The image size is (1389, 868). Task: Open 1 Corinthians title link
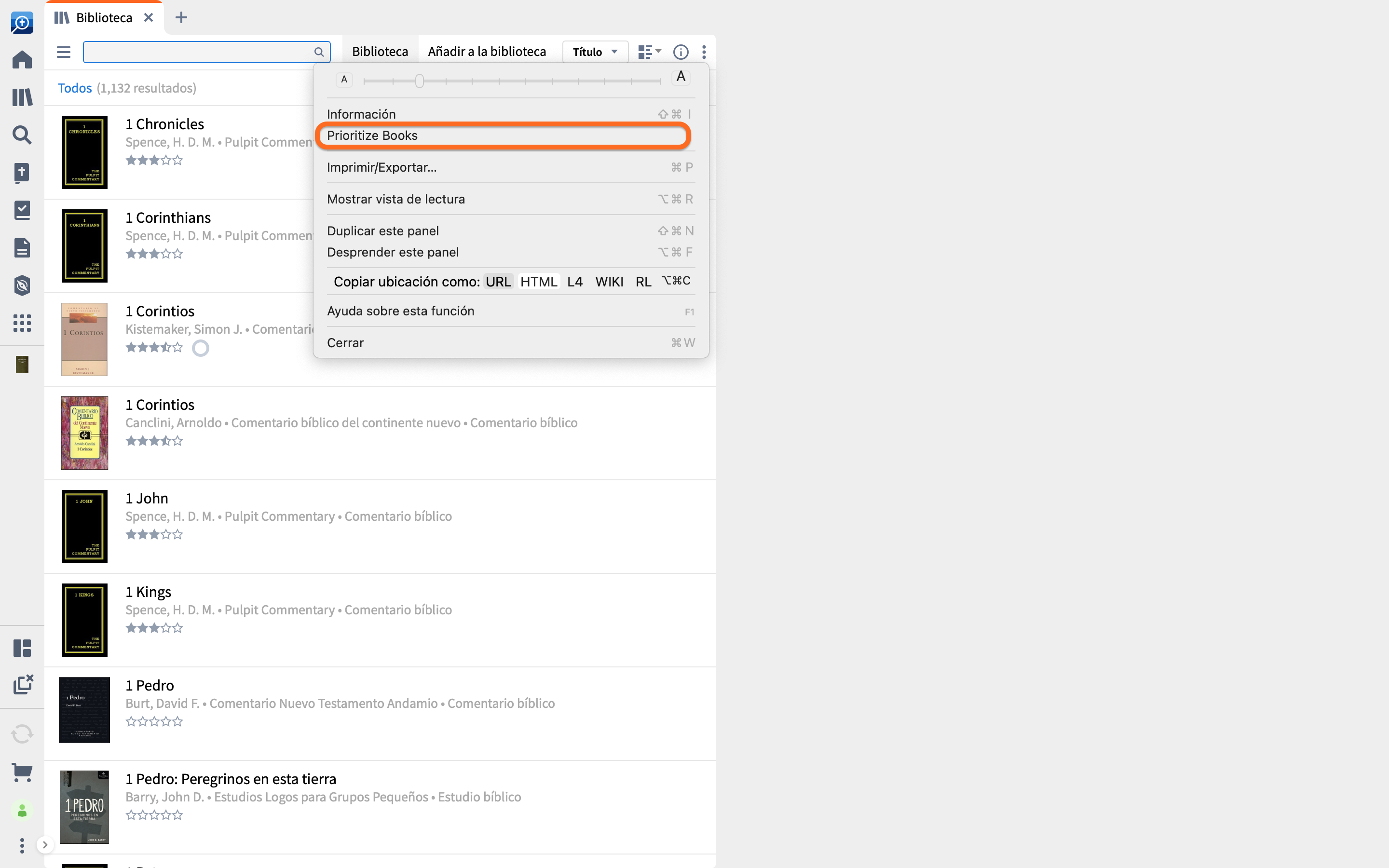click(x=168, y=217)
